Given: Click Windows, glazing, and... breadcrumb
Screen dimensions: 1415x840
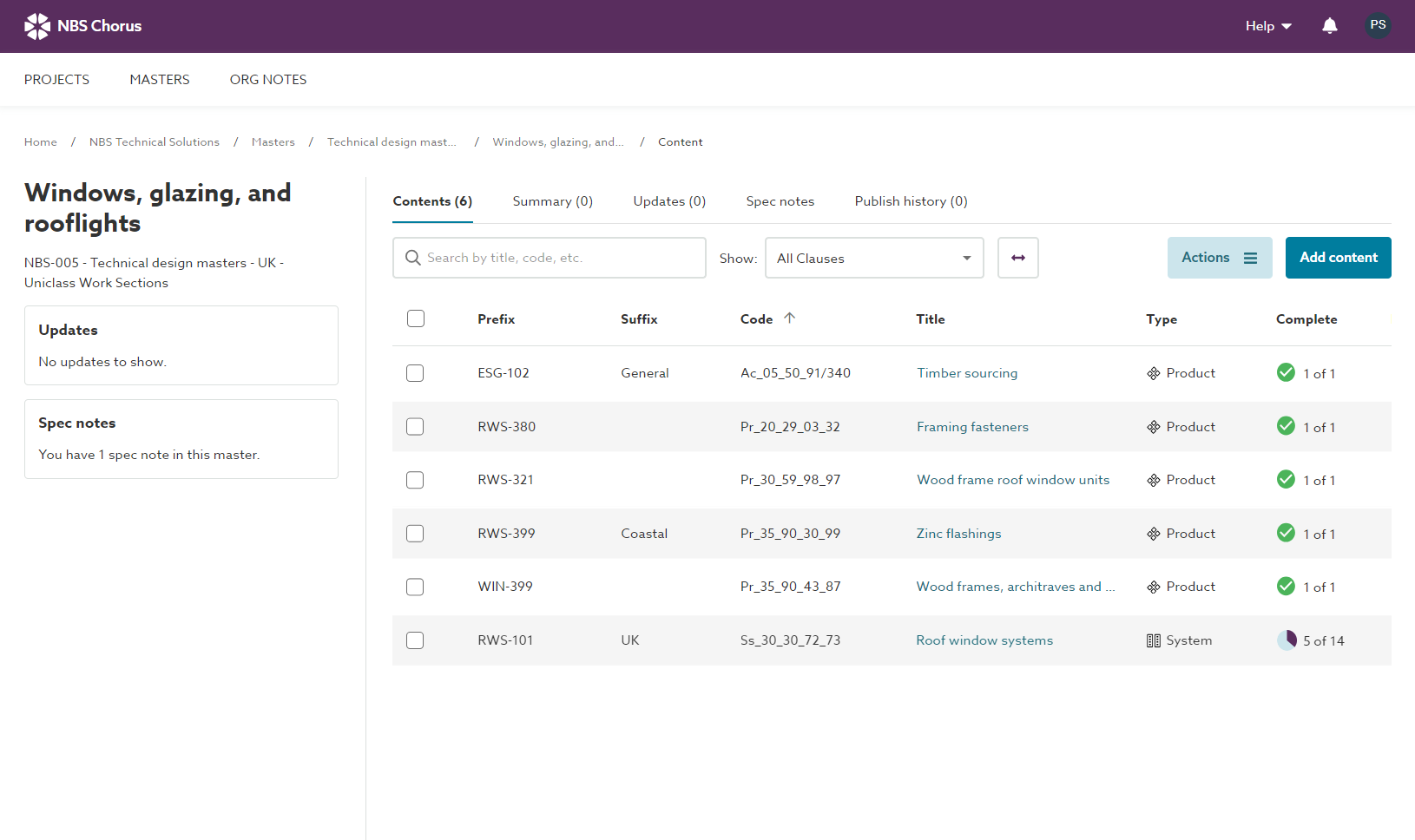Looking at the screenshot, I should pos(558,142).
